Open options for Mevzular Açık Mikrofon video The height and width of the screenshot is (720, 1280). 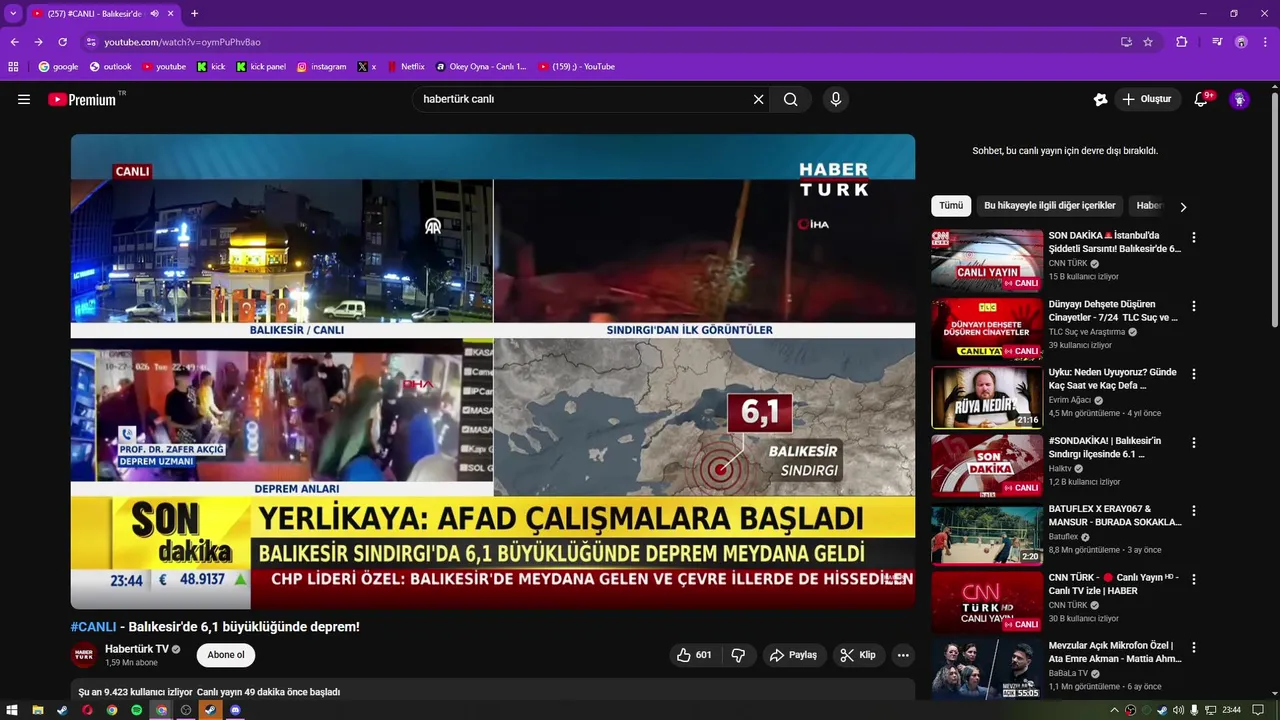[x=1193, y=647]
